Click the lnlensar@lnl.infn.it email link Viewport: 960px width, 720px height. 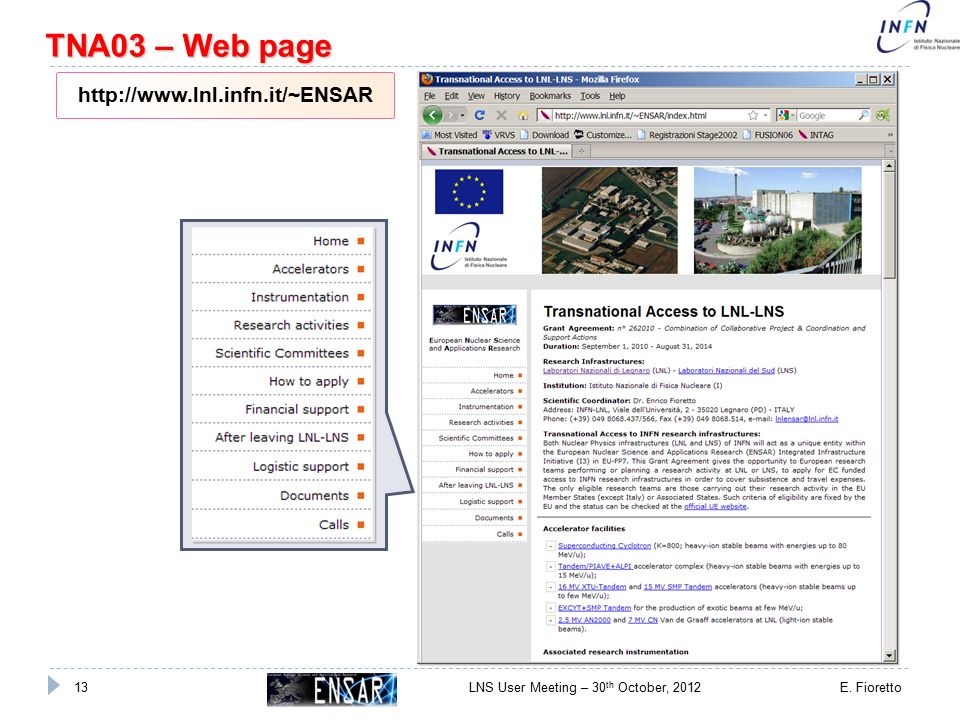click(806, 419)
